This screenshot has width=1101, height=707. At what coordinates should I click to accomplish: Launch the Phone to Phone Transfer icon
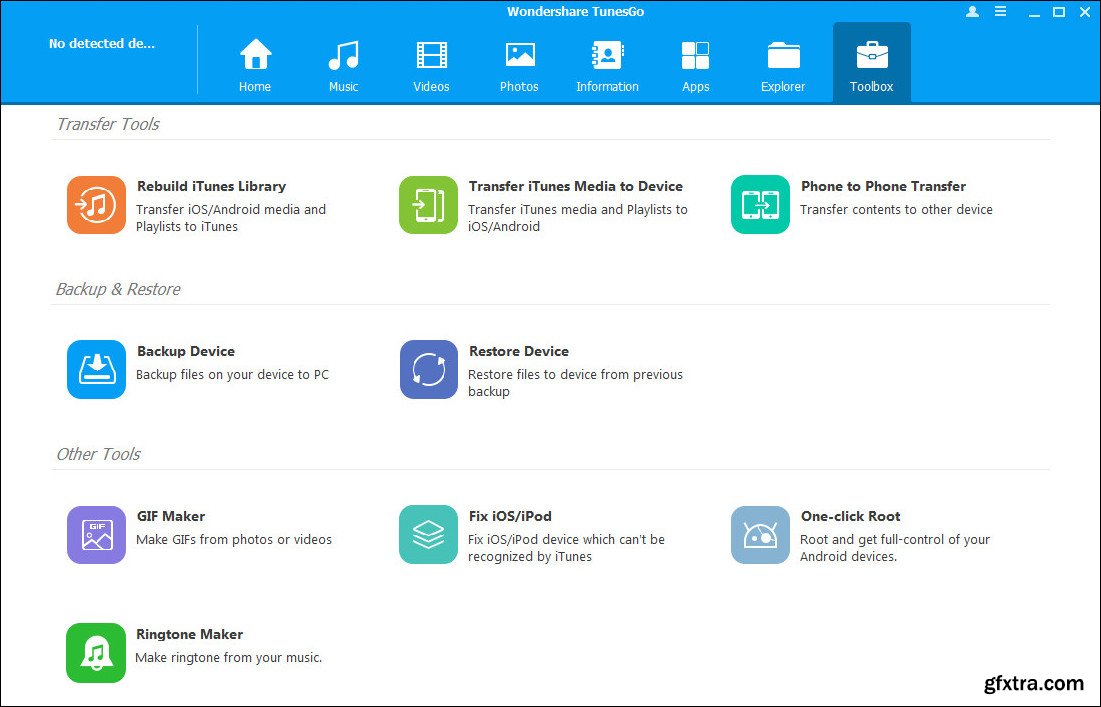pos(760,205)
